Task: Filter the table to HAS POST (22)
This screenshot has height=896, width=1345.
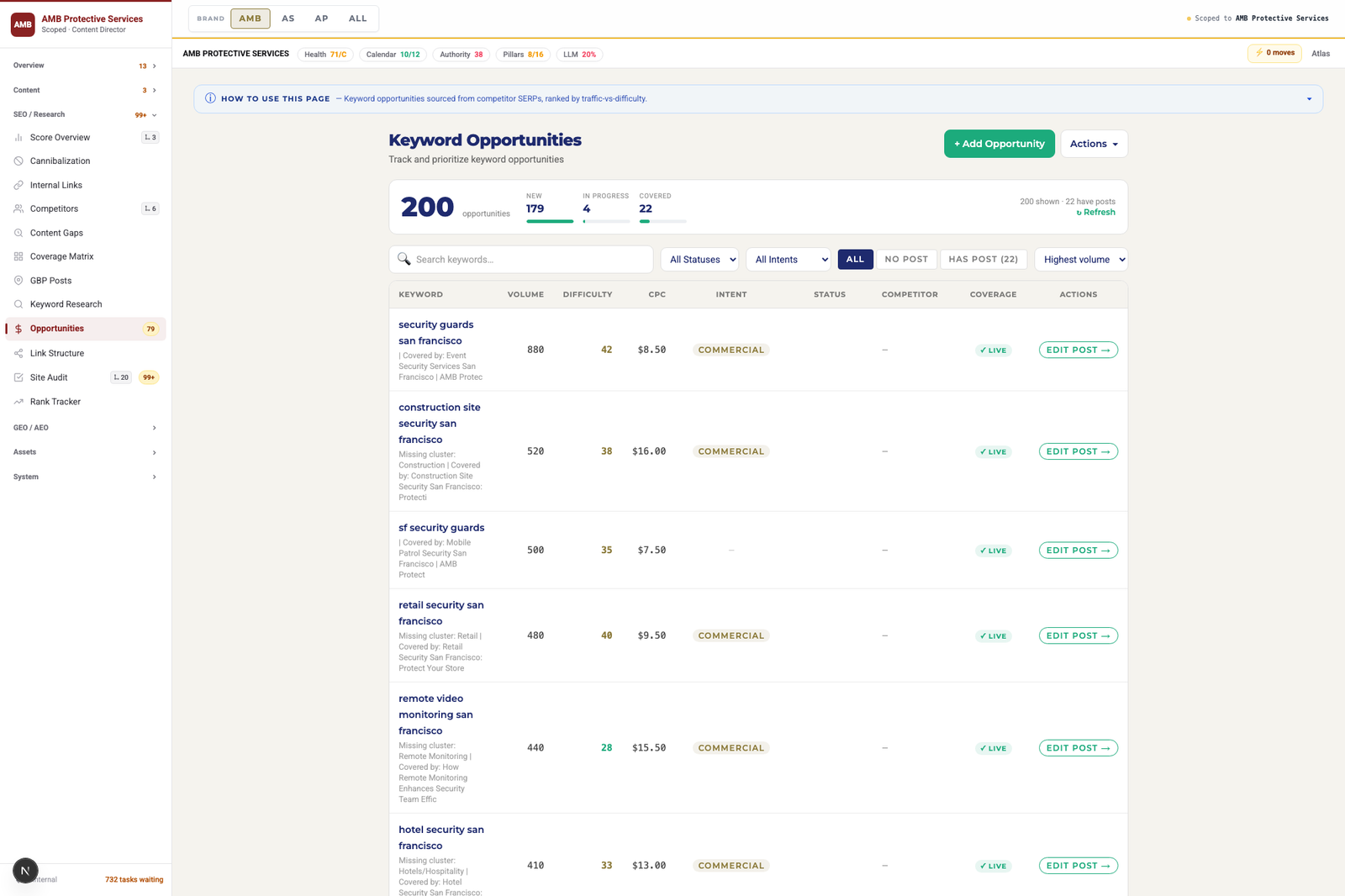Action: point(983,259)
